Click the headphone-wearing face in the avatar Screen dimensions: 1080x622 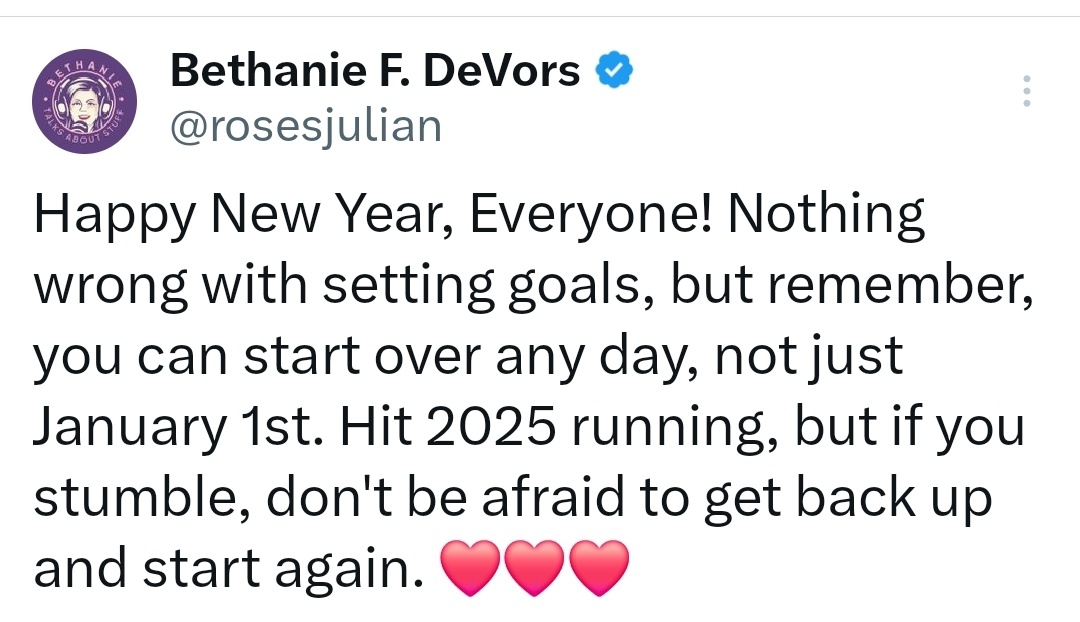84,107
